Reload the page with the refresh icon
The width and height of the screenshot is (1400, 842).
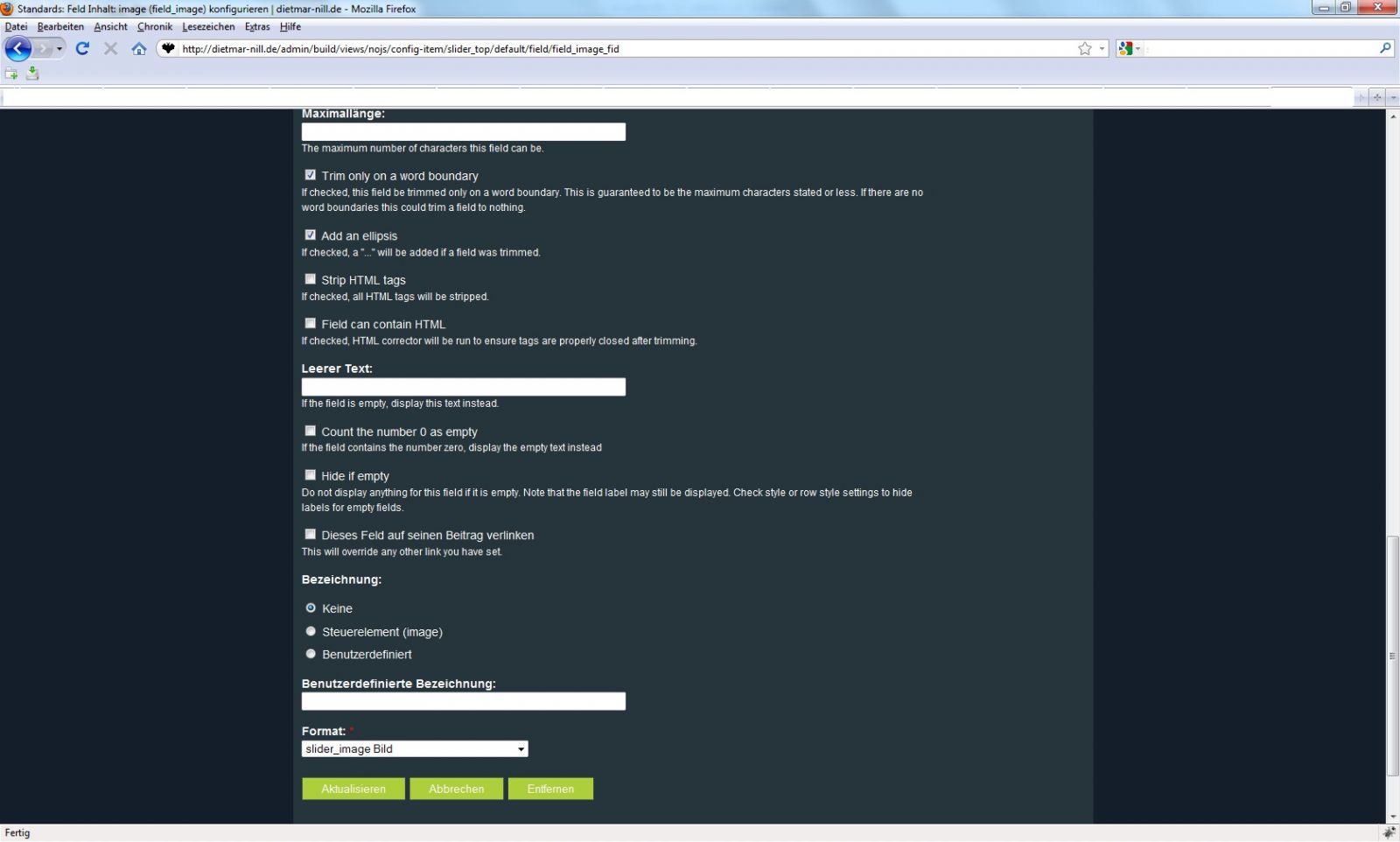tap(82, 49)
